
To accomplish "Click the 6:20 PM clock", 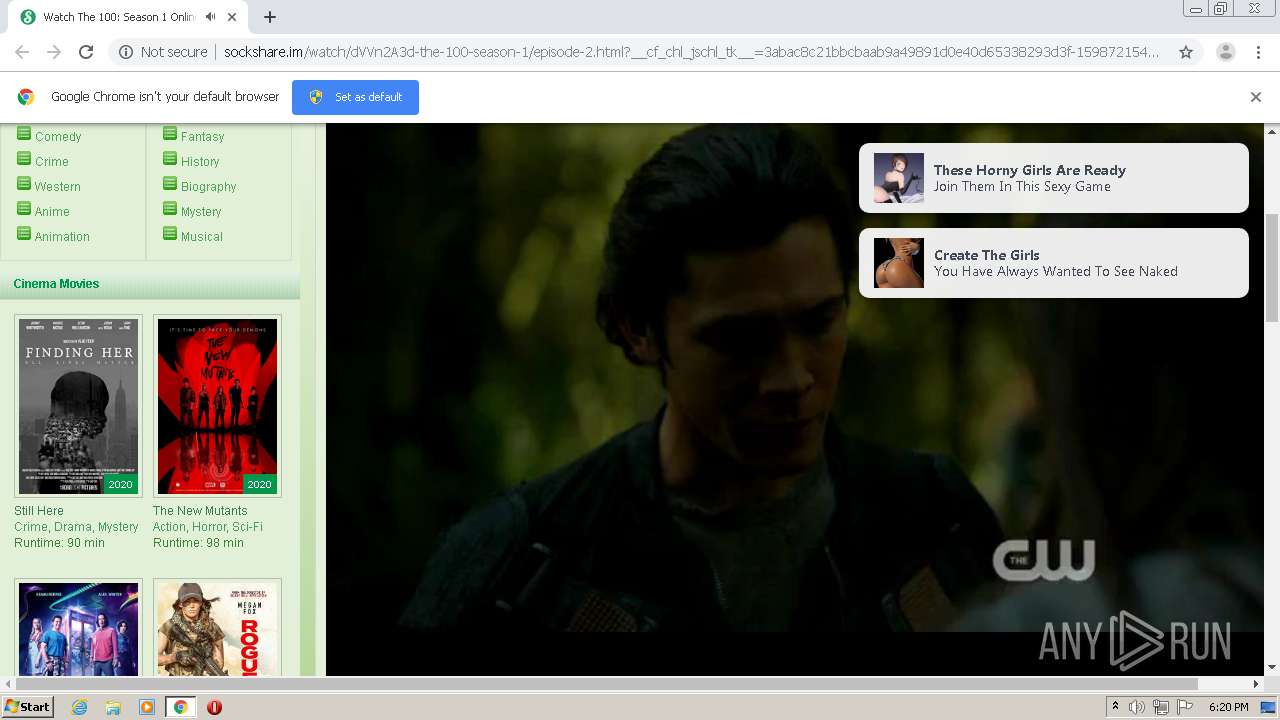I will [1228, 707].
